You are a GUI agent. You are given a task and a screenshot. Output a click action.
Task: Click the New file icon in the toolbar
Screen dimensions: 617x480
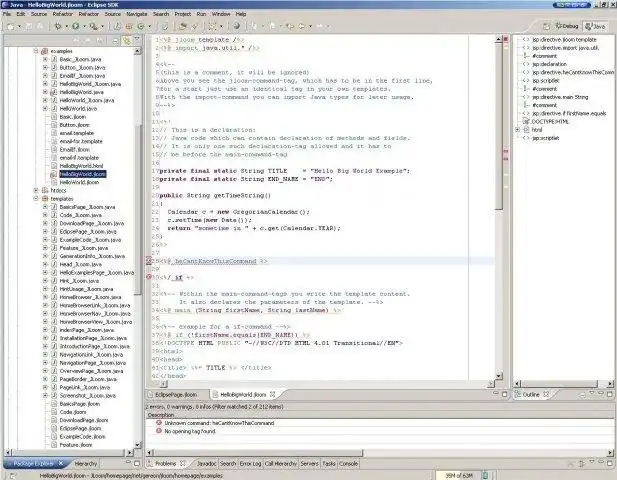coord(8,26)
